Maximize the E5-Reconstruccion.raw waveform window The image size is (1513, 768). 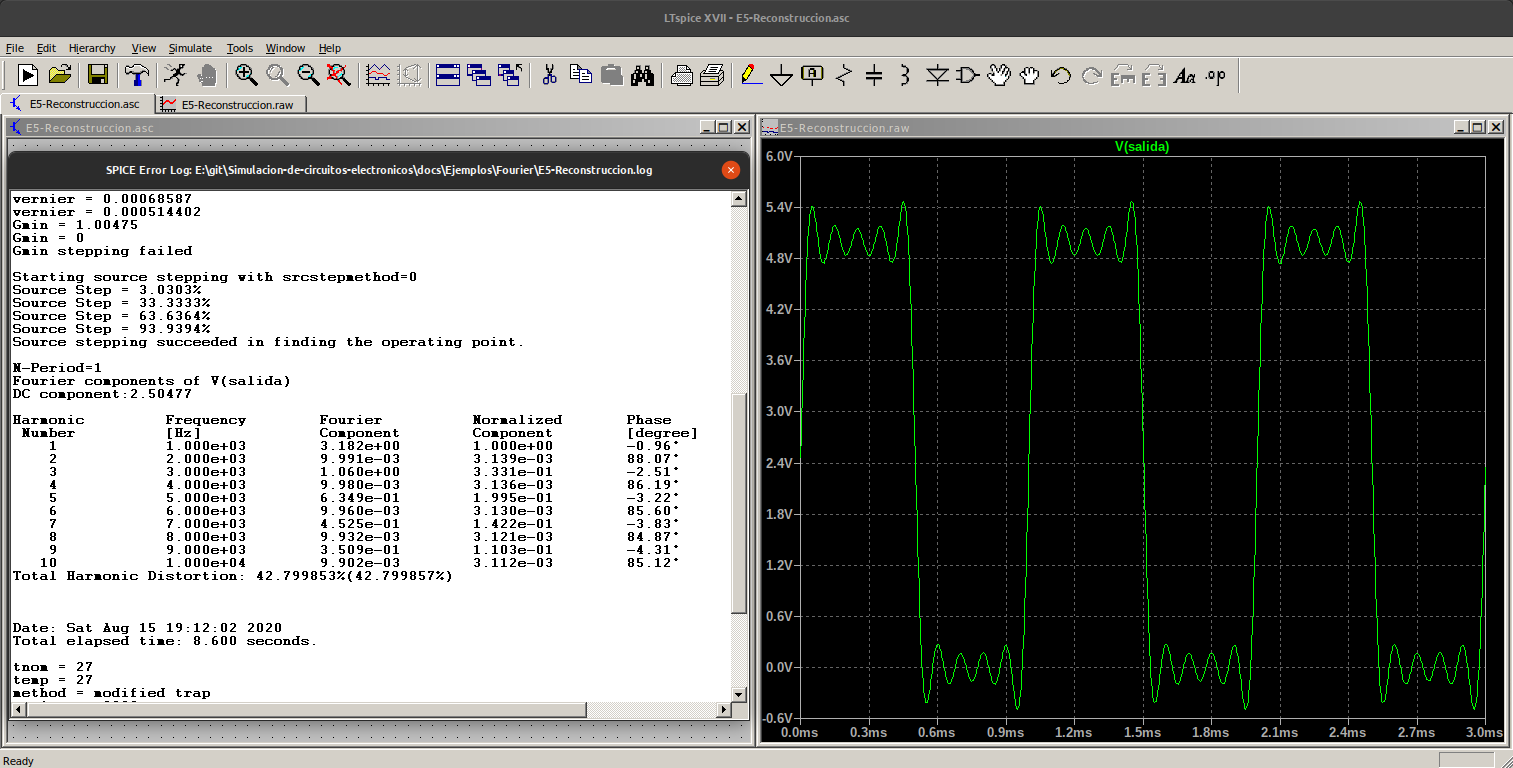pyautogui.click(x=1478, y=127)
